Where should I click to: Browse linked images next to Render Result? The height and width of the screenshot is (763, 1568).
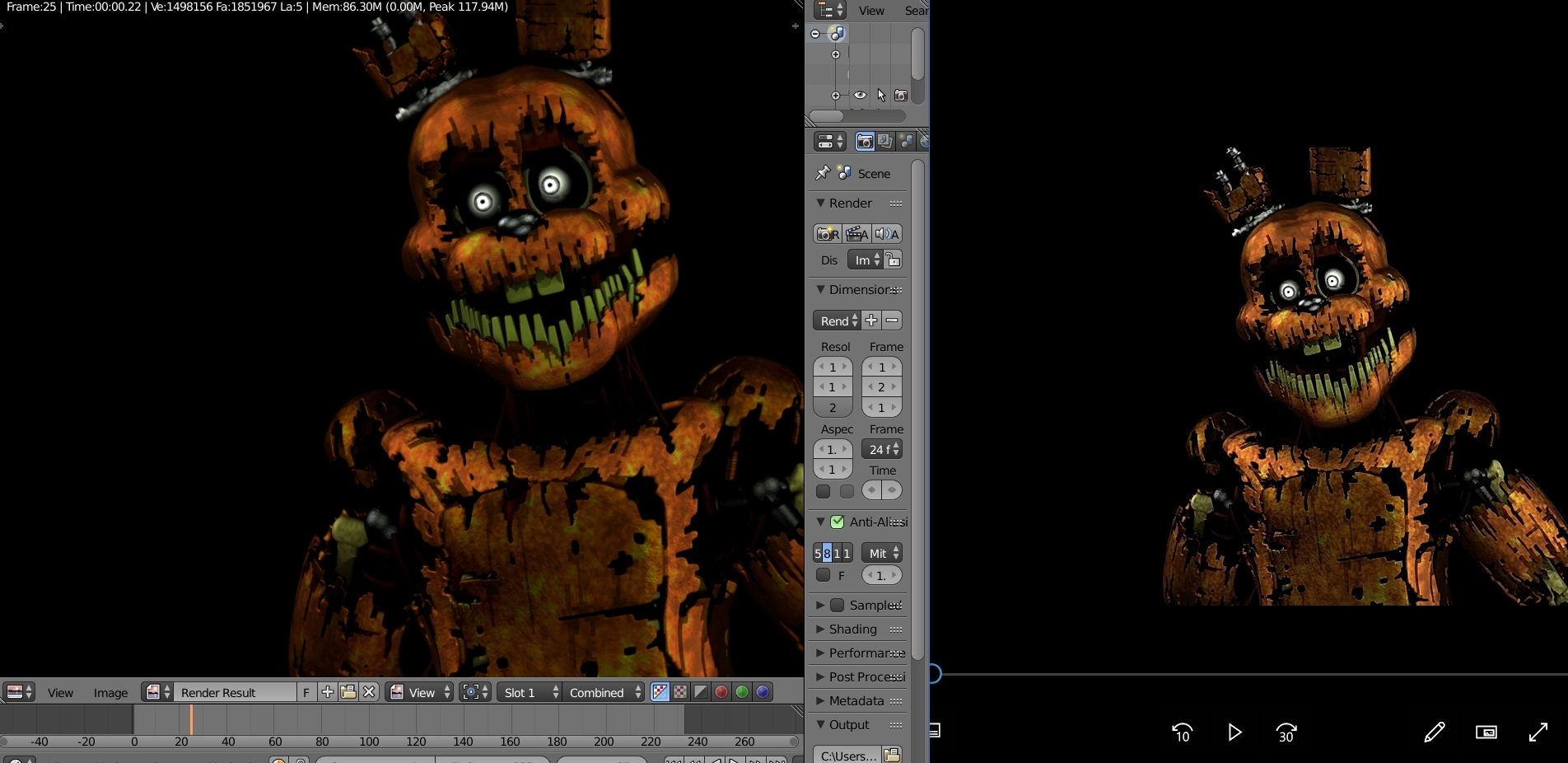pyautogui.click(x=157, y=692)
